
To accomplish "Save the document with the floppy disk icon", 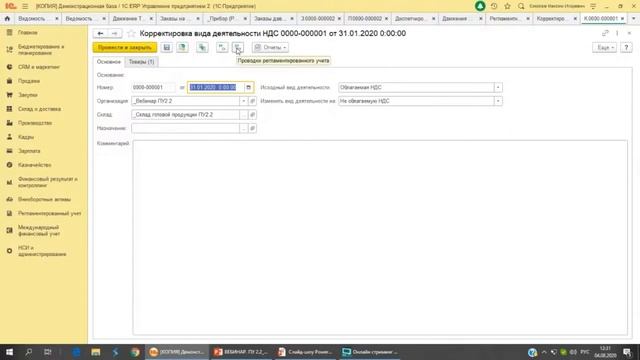I will [x=167, y=47].
